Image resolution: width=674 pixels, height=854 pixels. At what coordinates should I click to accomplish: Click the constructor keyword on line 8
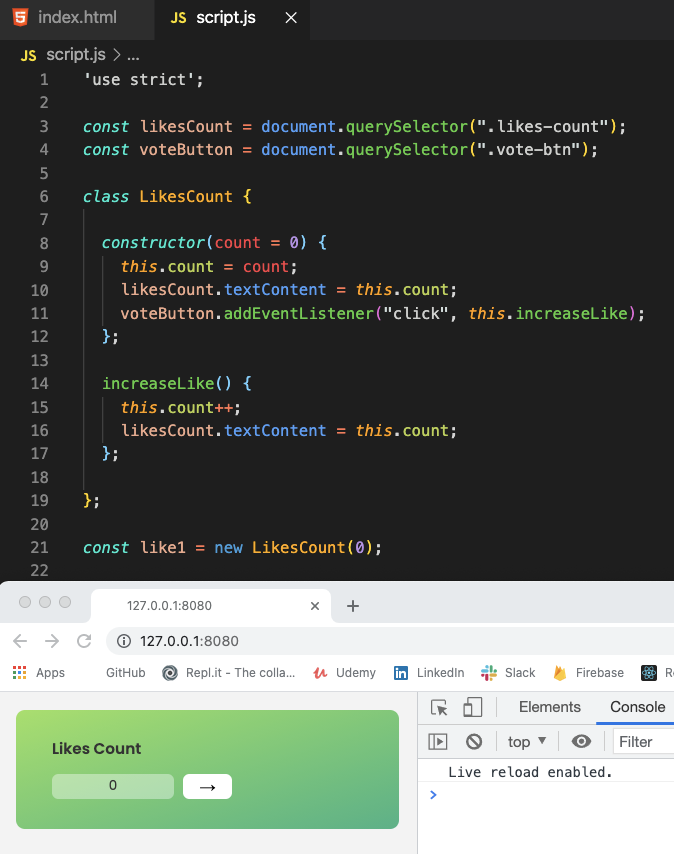coord(154,242)
